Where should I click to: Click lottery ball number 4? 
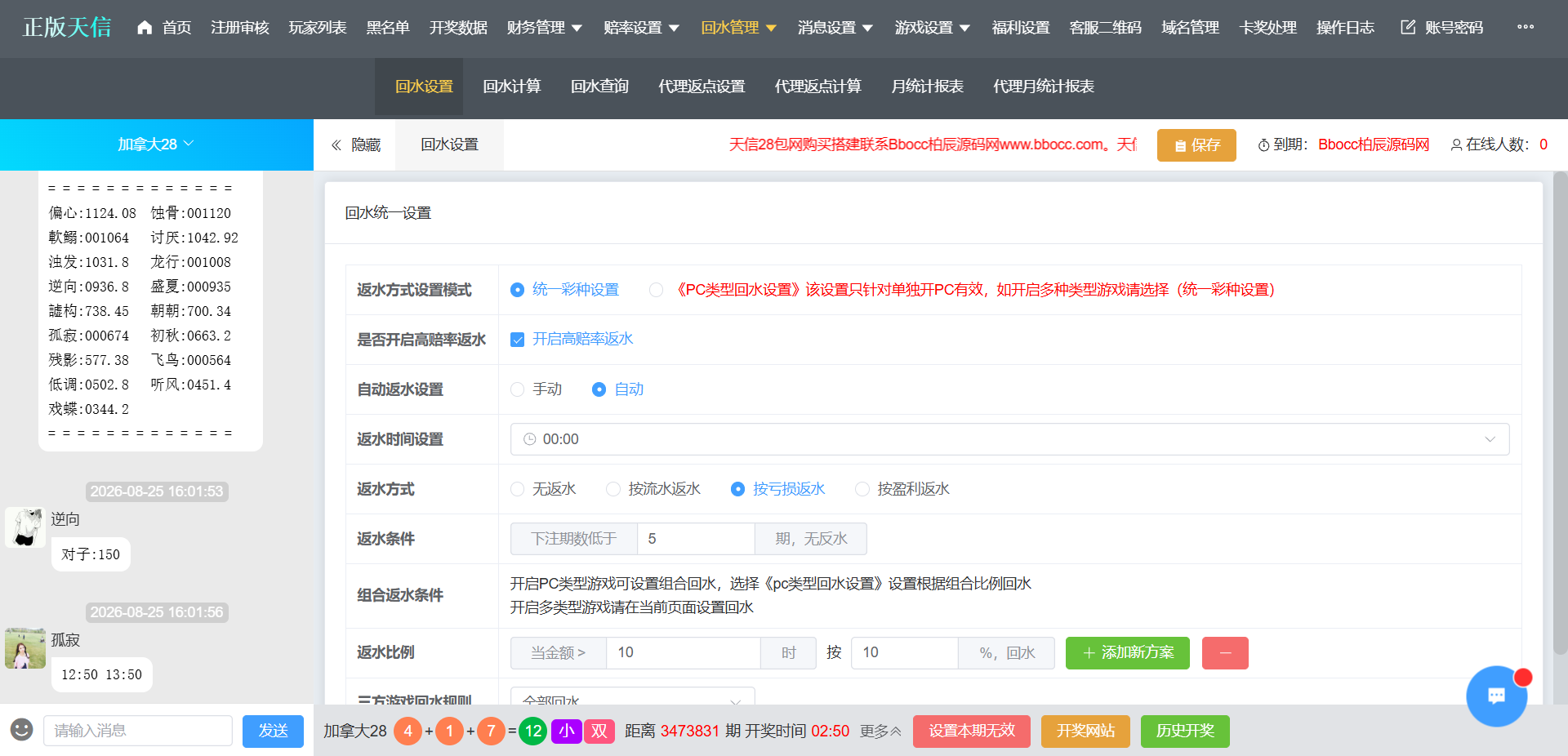[x=408, y=731]
